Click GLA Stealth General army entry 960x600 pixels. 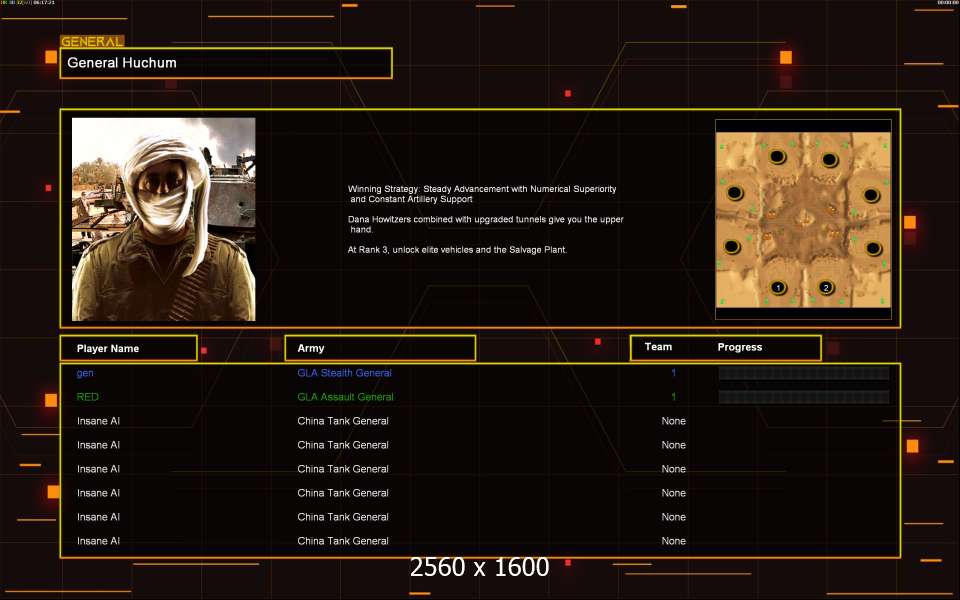pyautogui.click(x=344, y=373)
